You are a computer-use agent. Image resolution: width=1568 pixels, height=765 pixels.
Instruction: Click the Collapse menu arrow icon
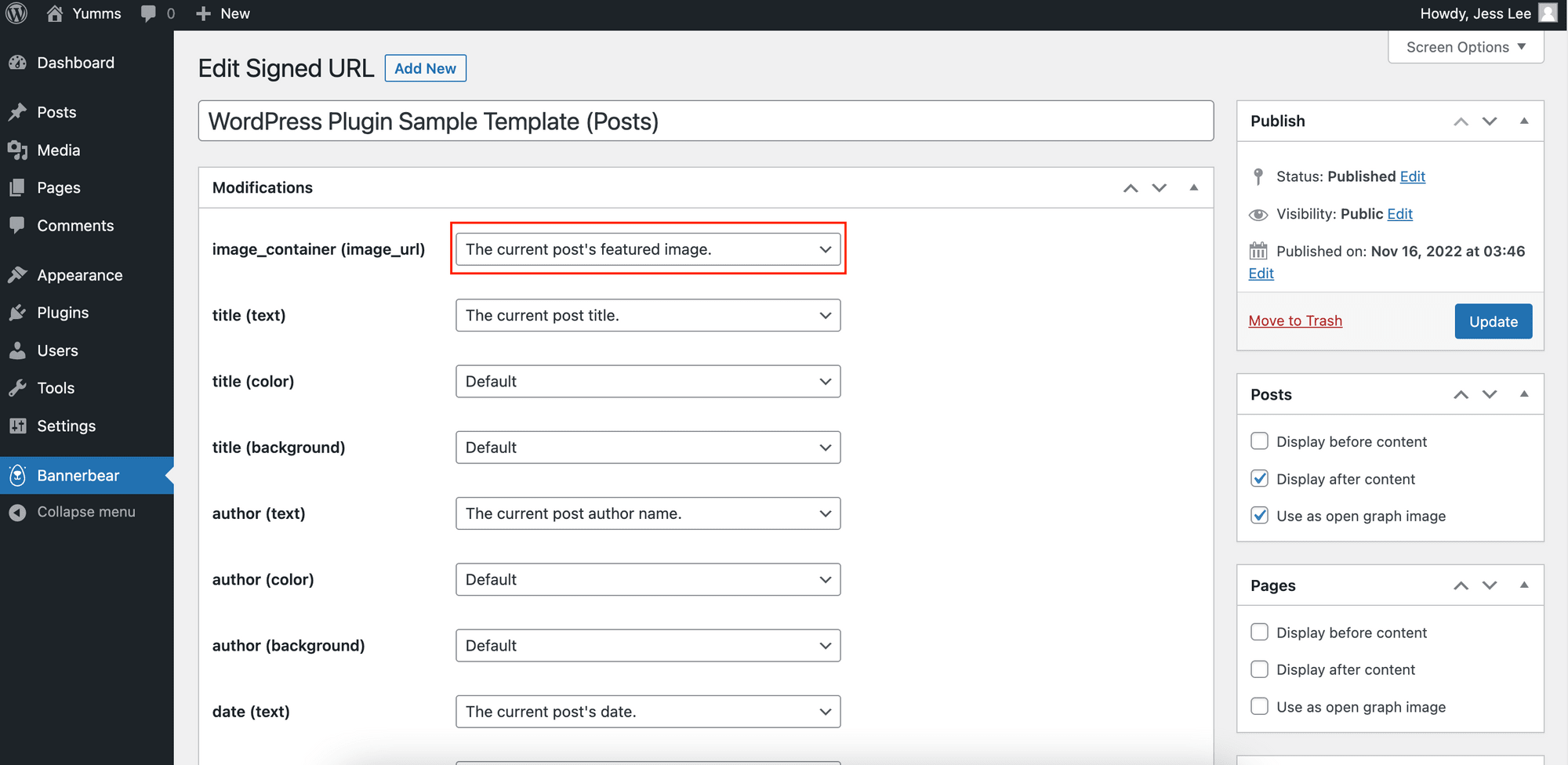click(17, 512)
